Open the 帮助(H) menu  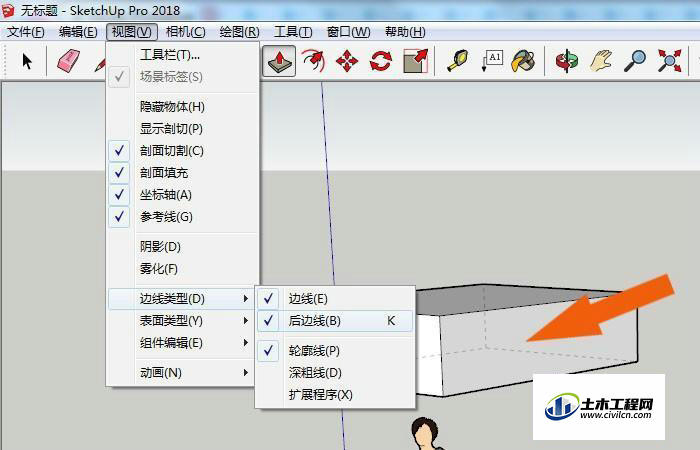point(405,32)
